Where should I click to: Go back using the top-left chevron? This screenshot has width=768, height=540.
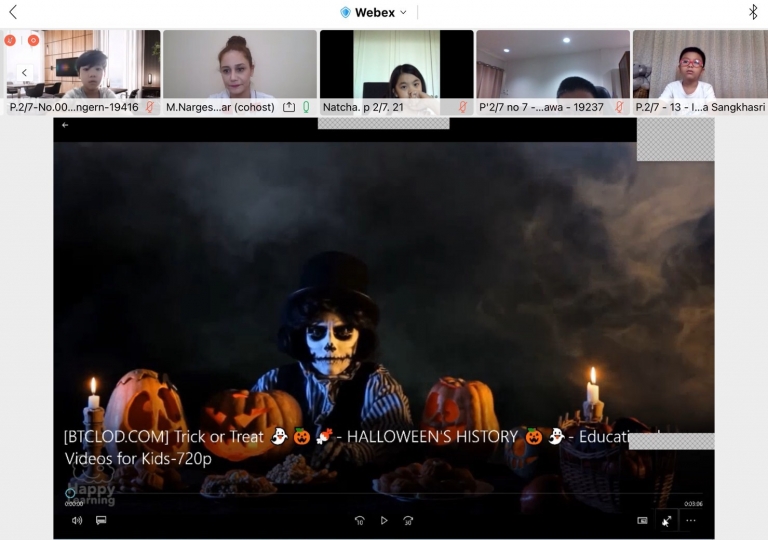(13, 12)
